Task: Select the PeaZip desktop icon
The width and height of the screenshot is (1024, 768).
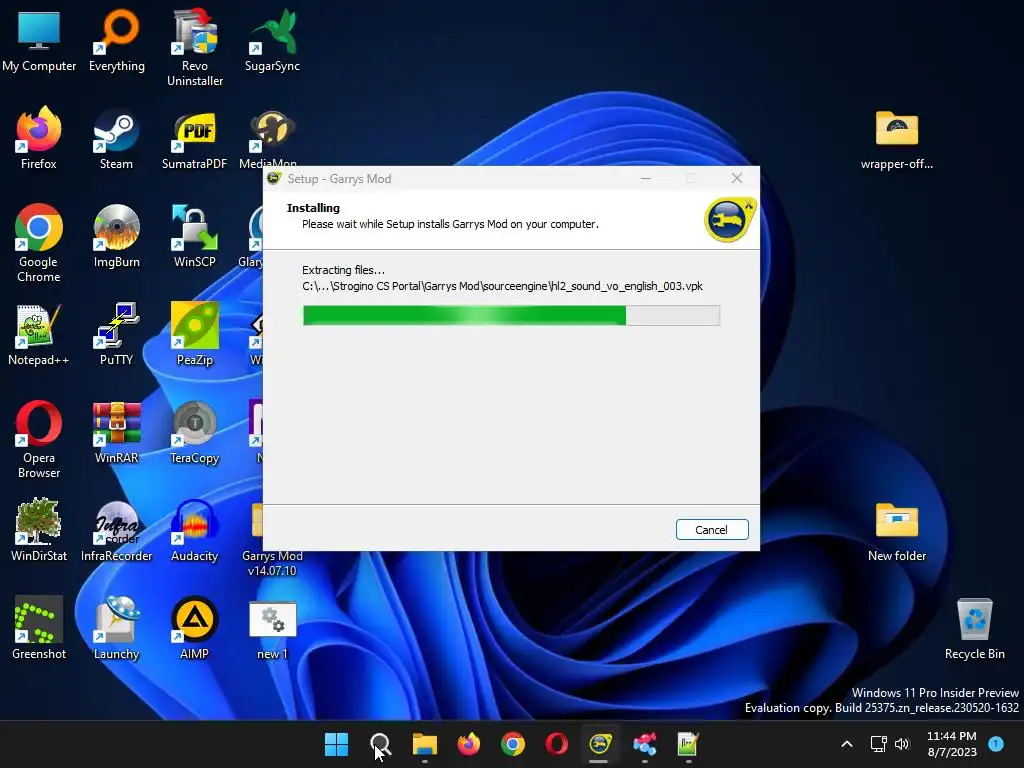Action: tap(195, 335)
